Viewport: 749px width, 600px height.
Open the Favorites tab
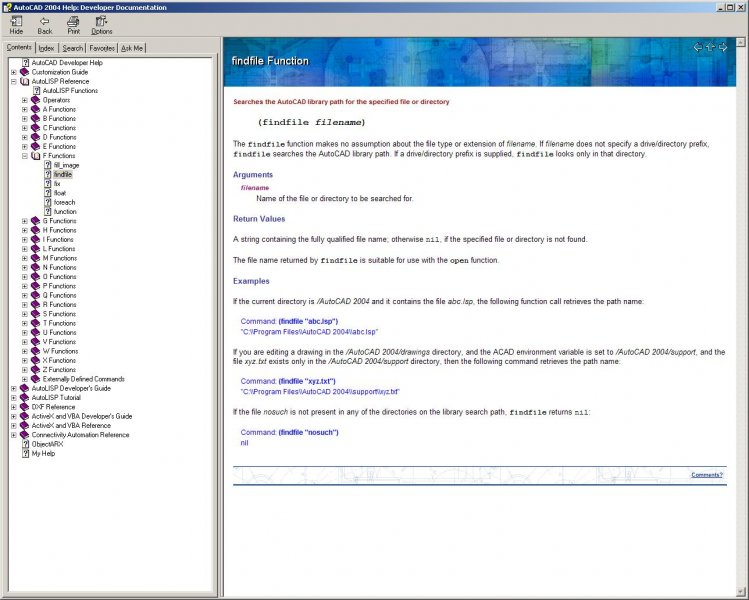point(102,48)
